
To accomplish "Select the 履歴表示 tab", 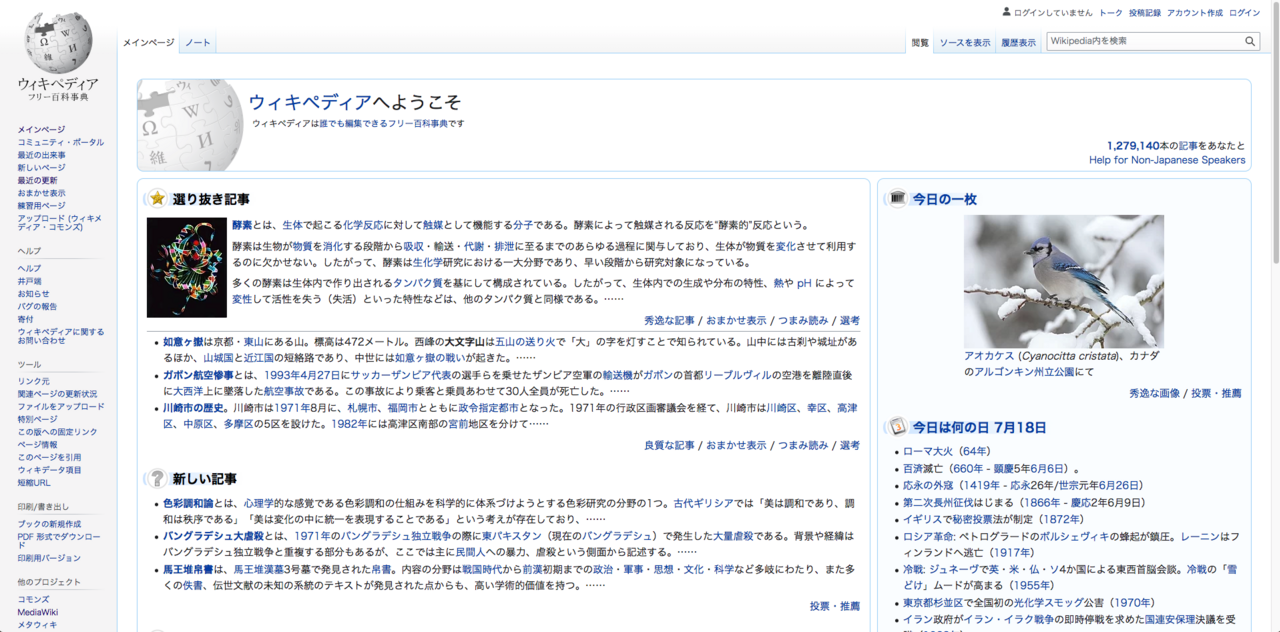I will click(1018, 43).
